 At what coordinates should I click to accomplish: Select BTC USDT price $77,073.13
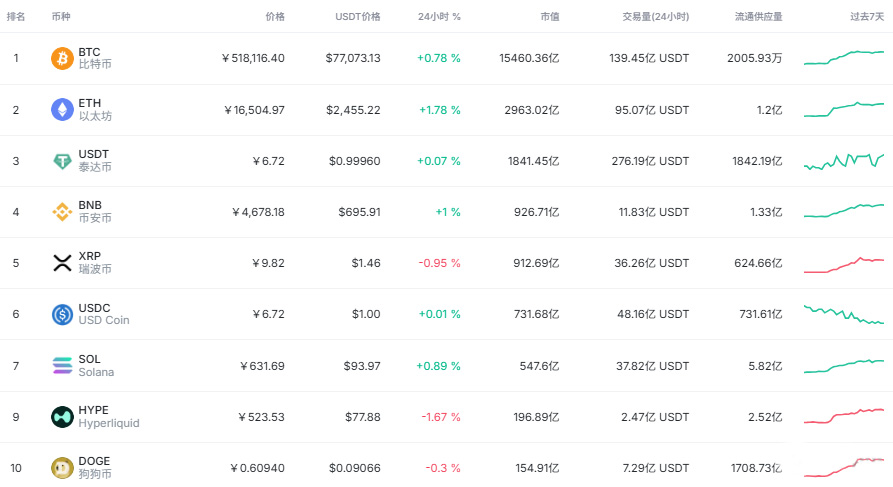click(x=353, y=58)
